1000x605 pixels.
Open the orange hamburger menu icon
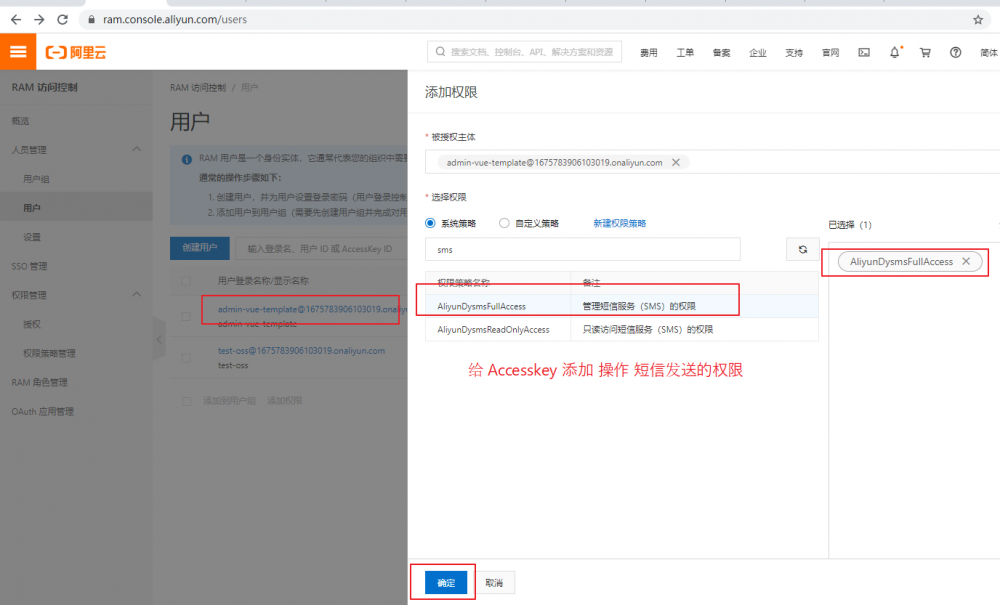pyautogui.click(x=17, y=52)
